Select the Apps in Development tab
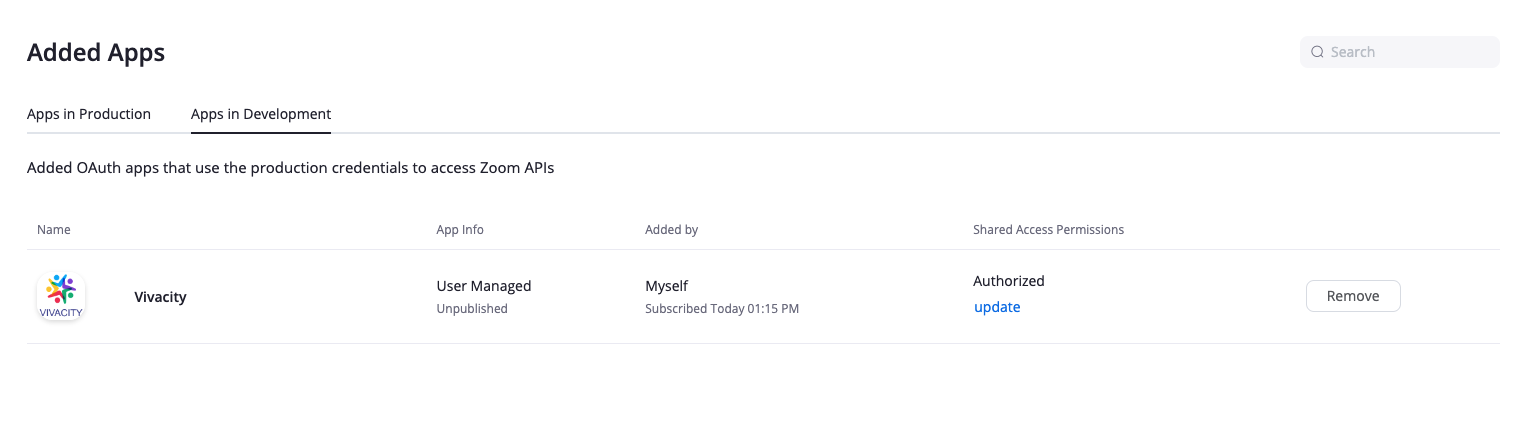 tap(261, 114)
